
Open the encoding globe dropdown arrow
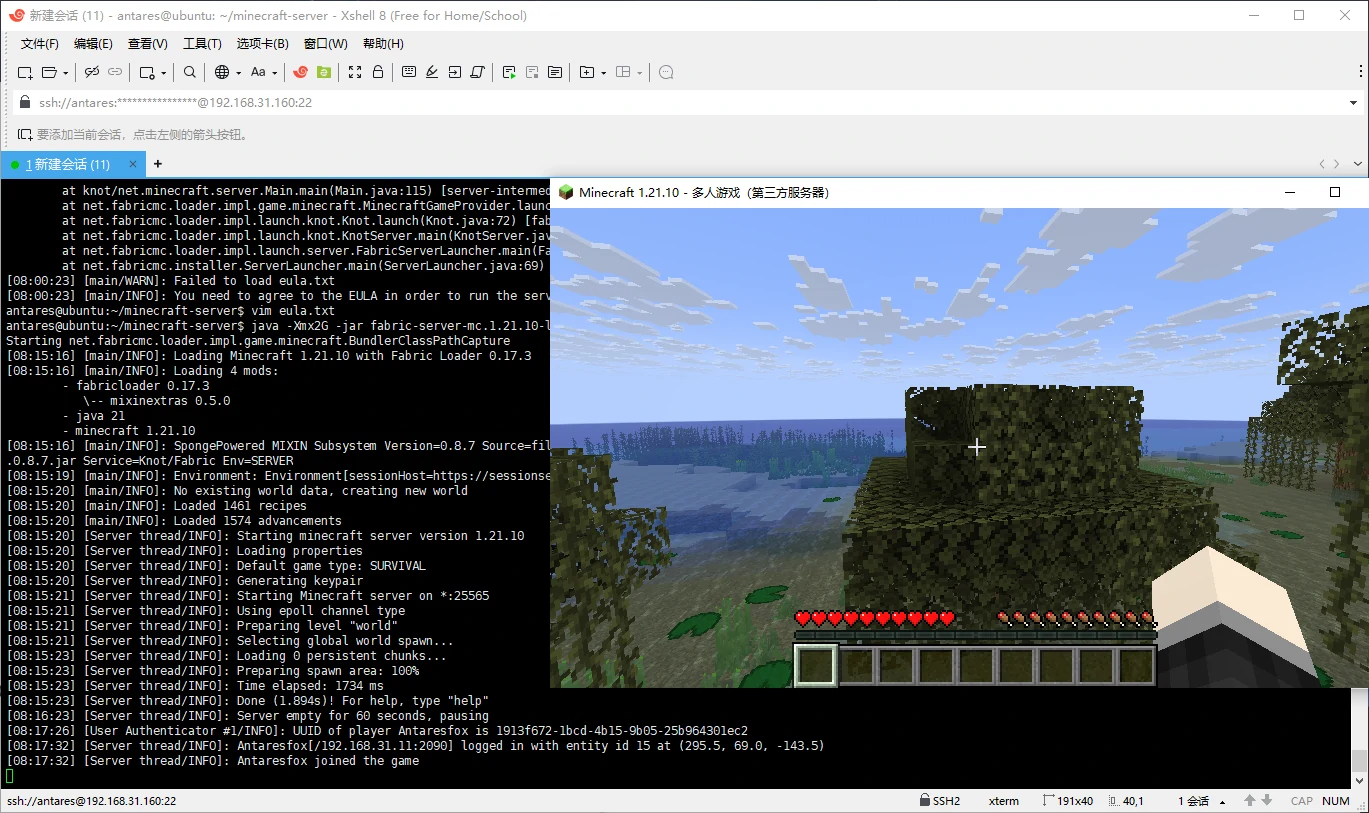(x=238, y=72)
